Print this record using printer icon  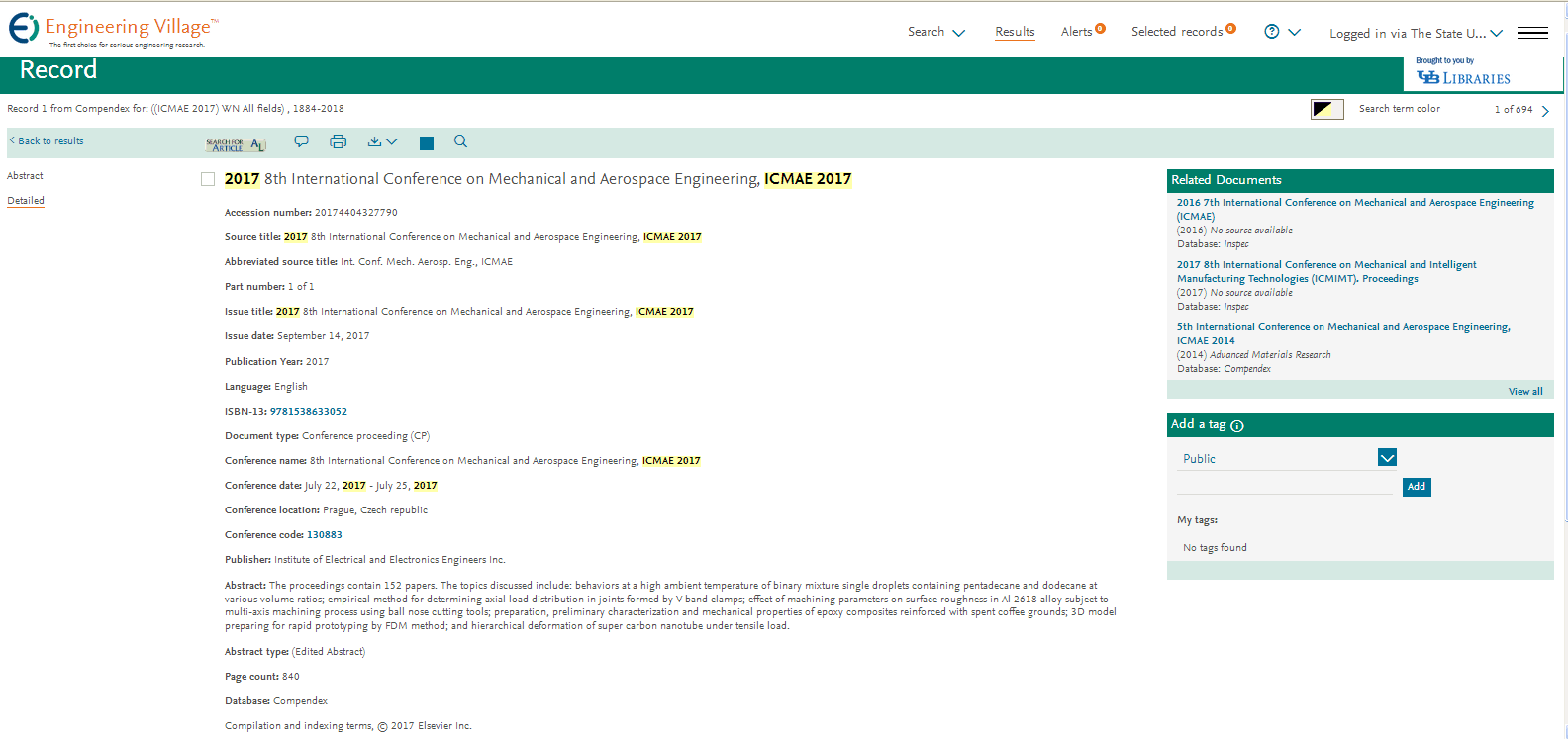338,141
